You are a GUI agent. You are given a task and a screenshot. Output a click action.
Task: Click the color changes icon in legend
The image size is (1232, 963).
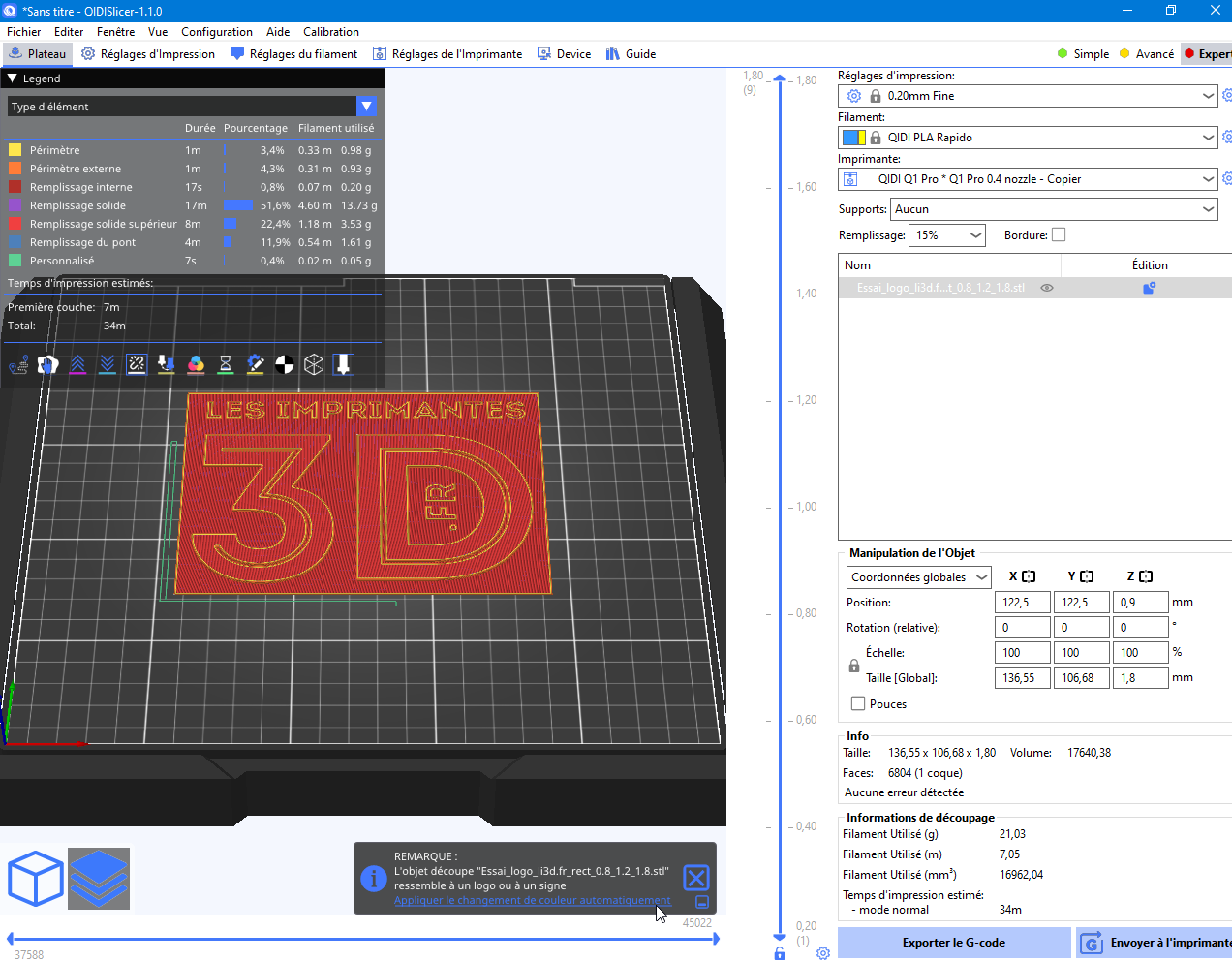[196, 364]
